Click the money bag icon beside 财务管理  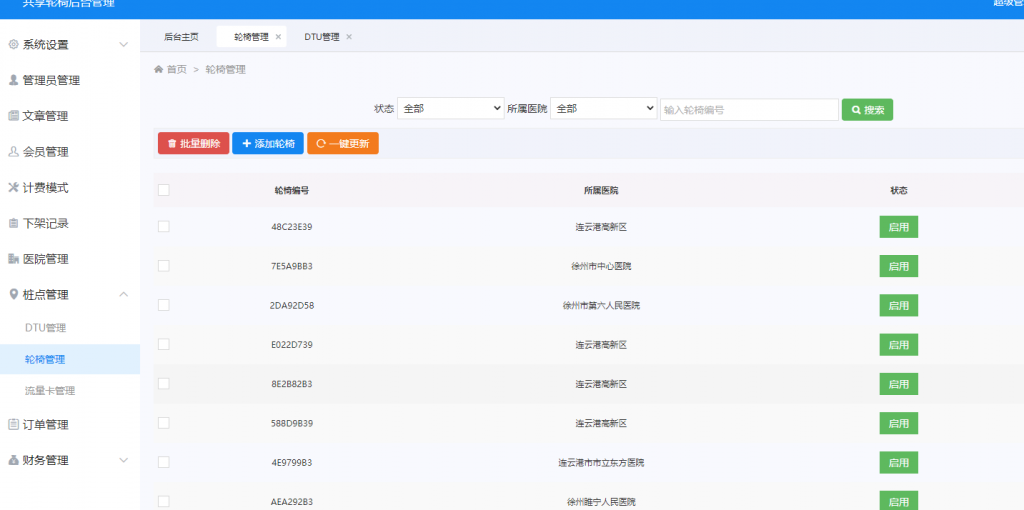coord(13,460)
